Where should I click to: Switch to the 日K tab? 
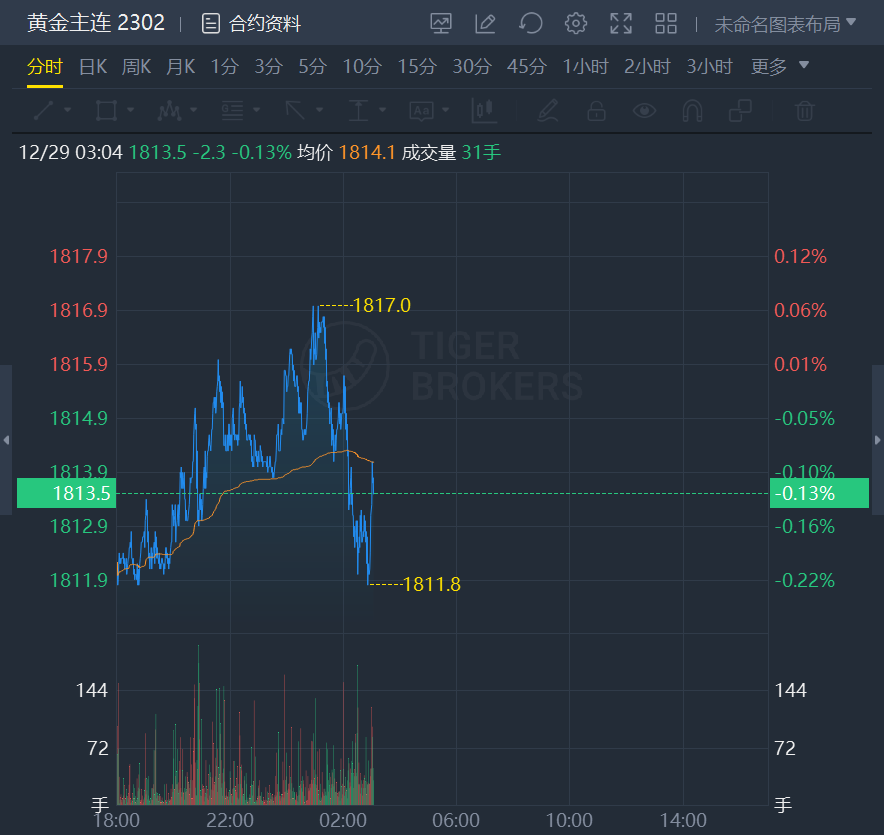[92, 67]
